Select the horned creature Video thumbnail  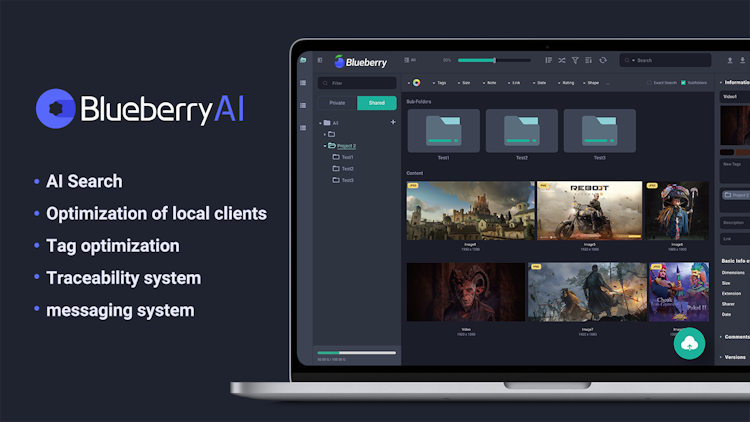click(x=466, y=292)
